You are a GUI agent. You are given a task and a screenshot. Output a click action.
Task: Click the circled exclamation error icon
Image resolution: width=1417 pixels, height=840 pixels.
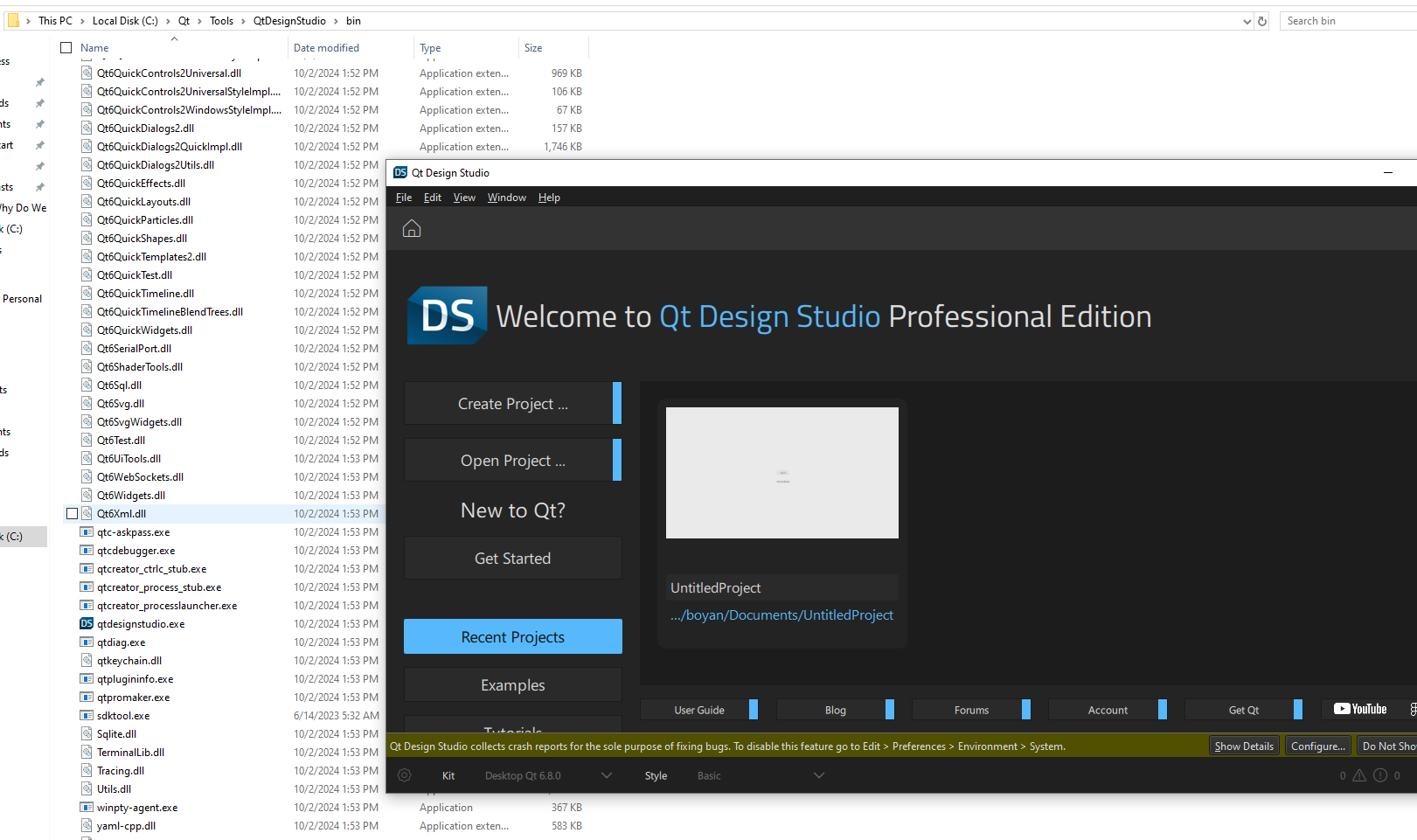1380,775
